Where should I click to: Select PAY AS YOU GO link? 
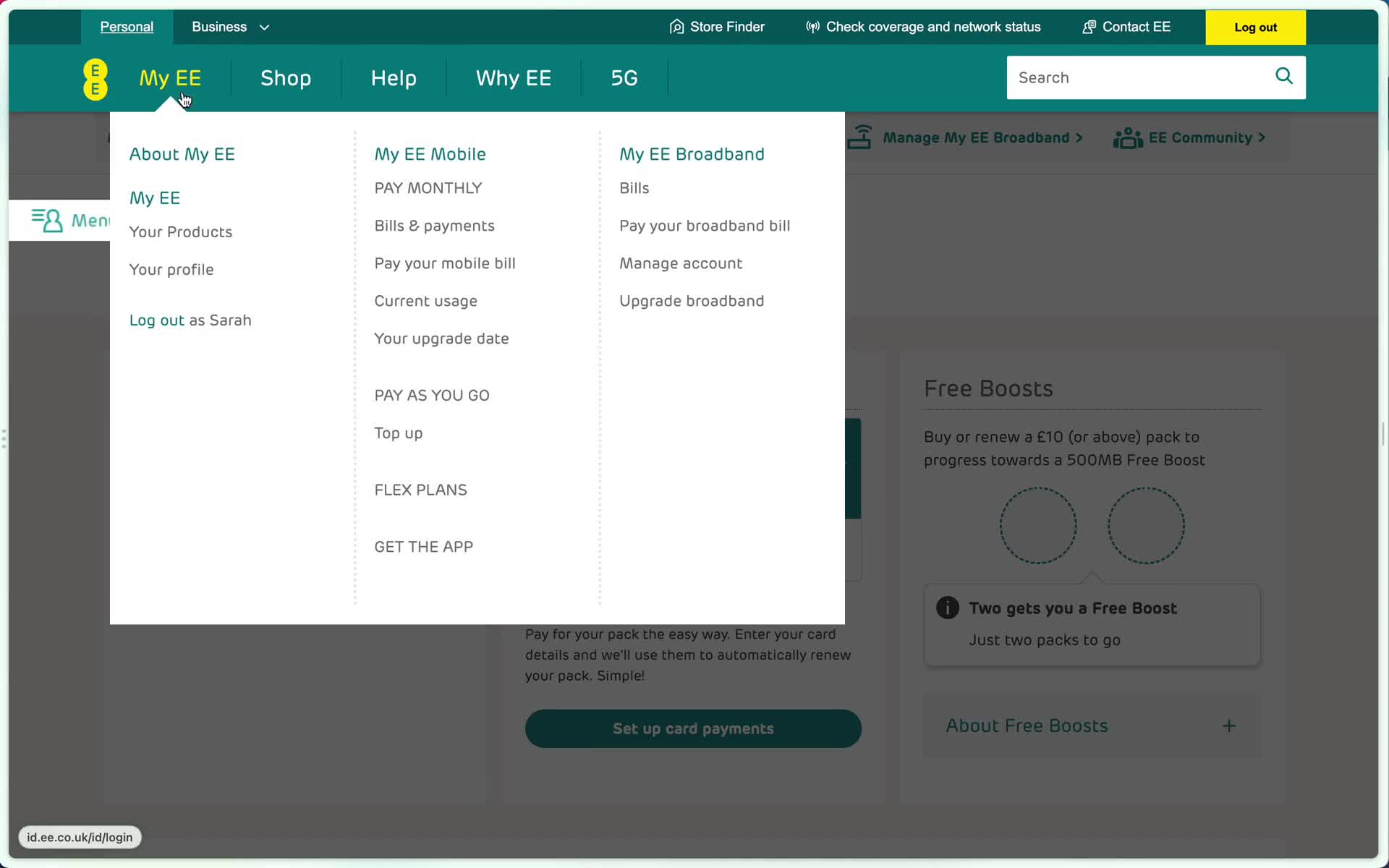[x=432, y=396]
